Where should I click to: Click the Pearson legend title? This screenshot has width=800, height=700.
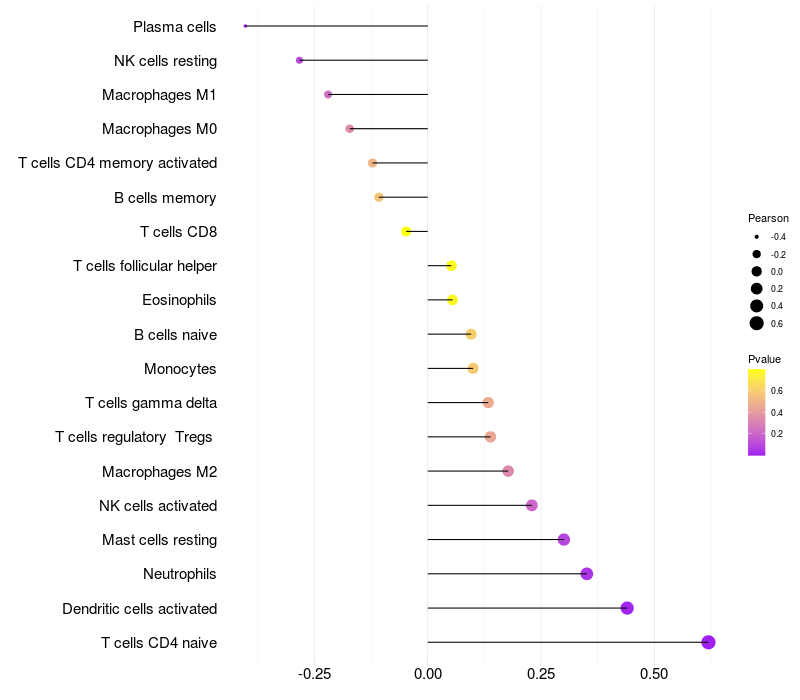coord(768,218)
